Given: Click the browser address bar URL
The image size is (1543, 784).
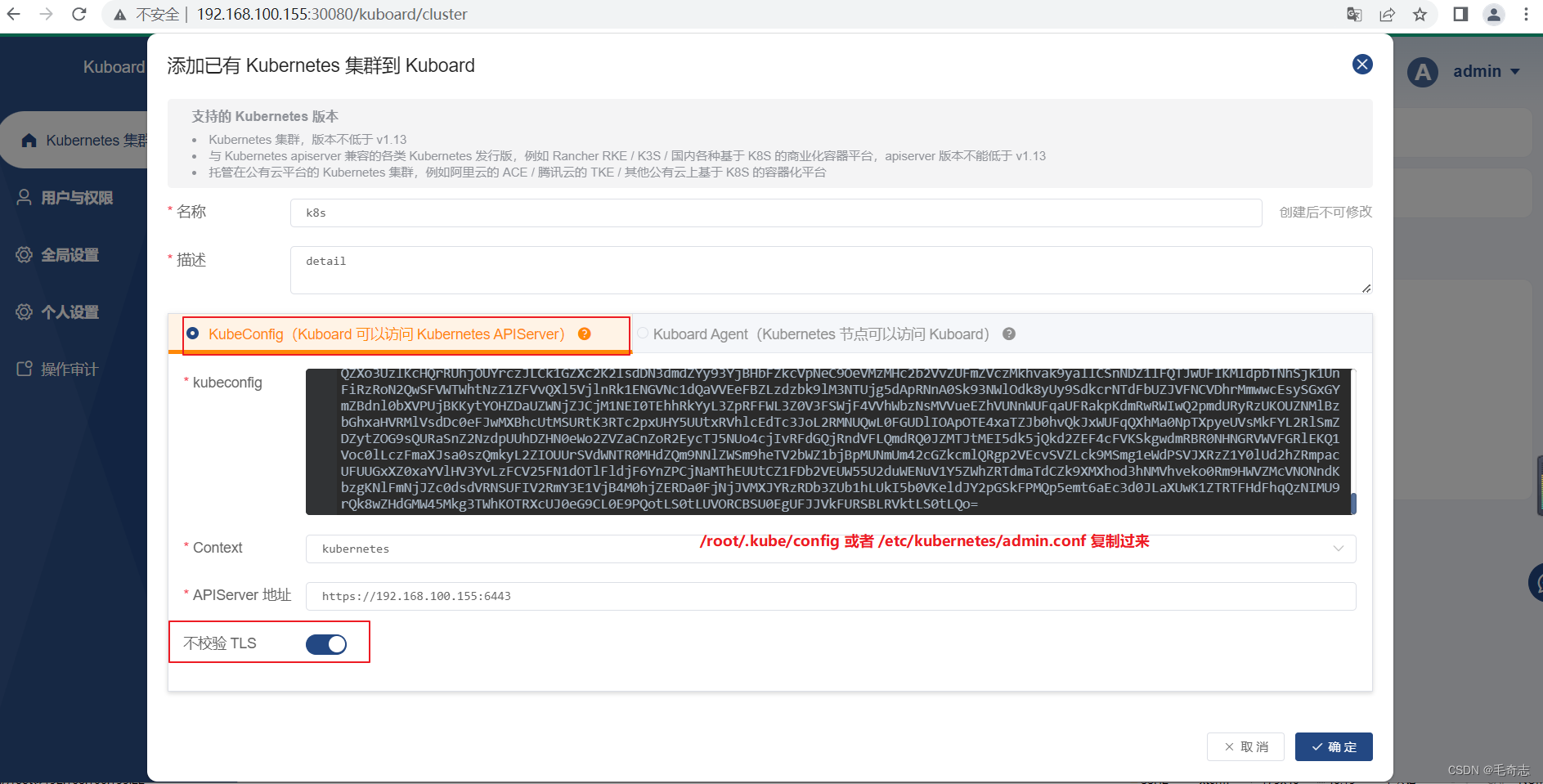Looking at the screenshot, I should [x=332, y=15].
